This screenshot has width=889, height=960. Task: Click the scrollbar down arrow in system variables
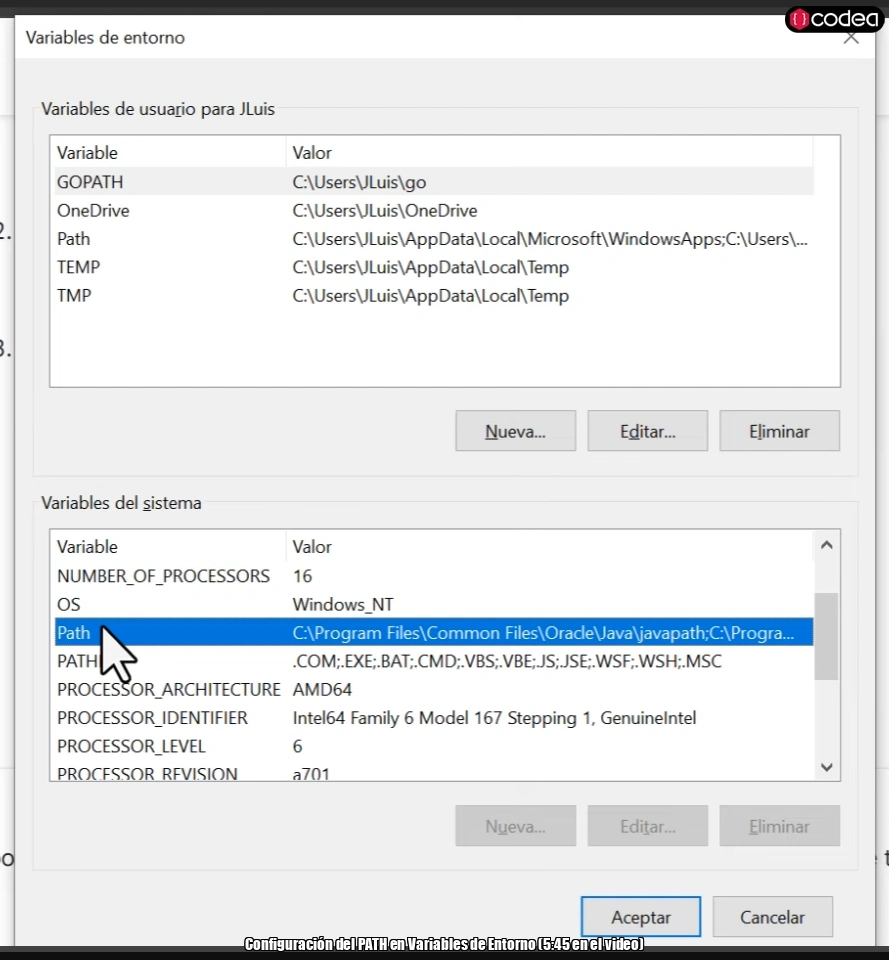pyautogui.click(x=826, y=767)
